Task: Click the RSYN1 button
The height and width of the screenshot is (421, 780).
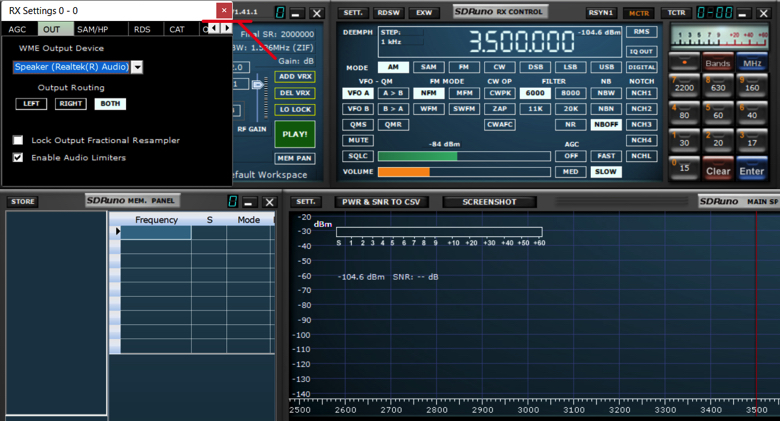Action: point(601,13)
